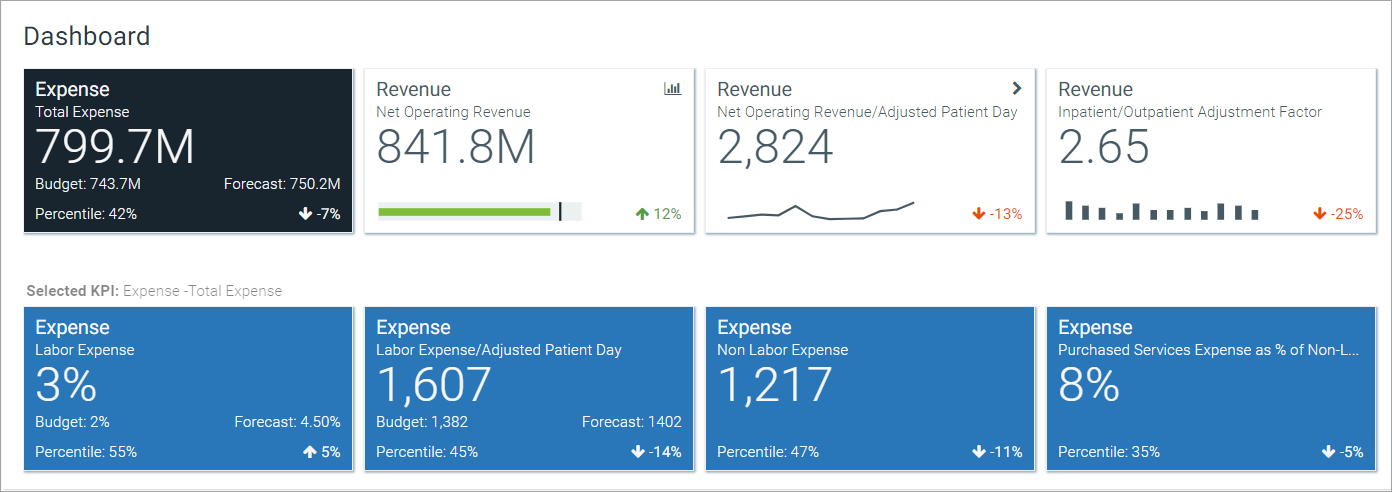Click up arrow on Labor Expense tile

pos(309,452)
